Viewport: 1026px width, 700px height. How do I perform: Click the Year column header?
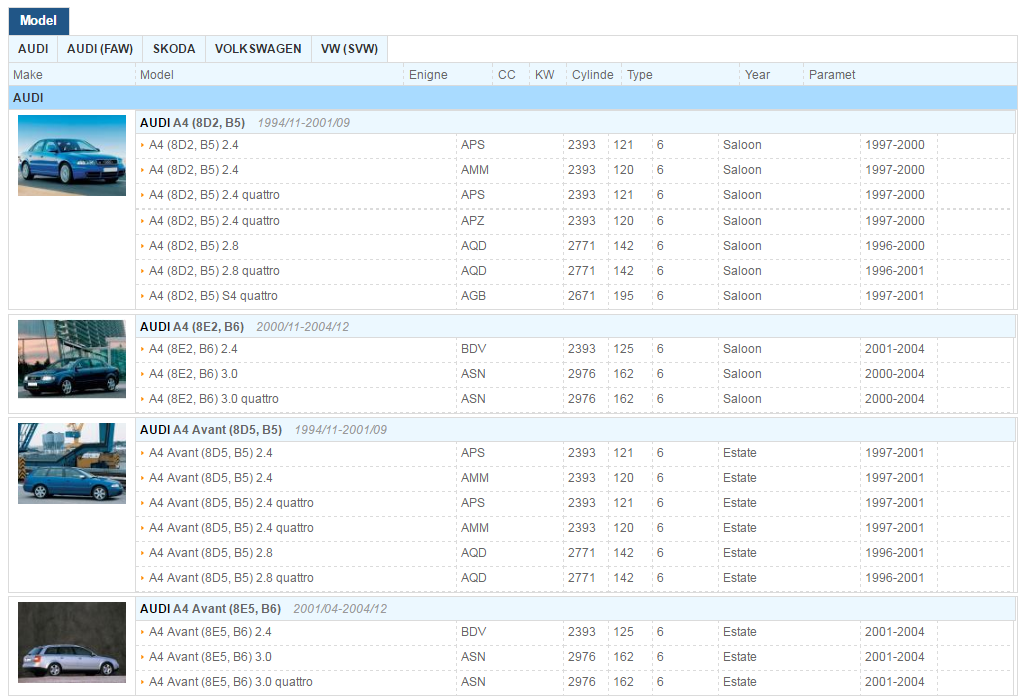click(757, 75)
